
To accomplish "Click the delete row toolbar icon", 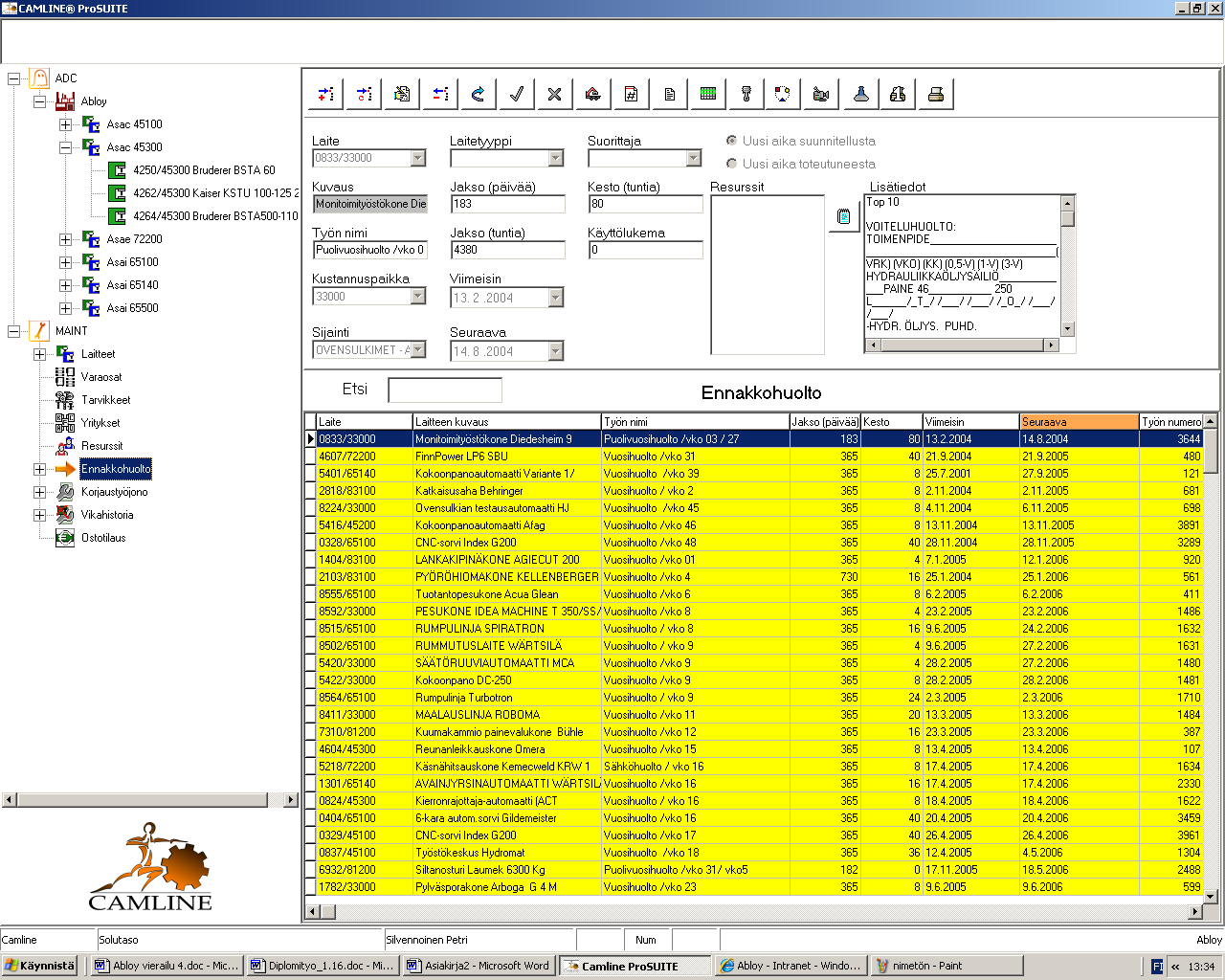I will tap(440, 94).
